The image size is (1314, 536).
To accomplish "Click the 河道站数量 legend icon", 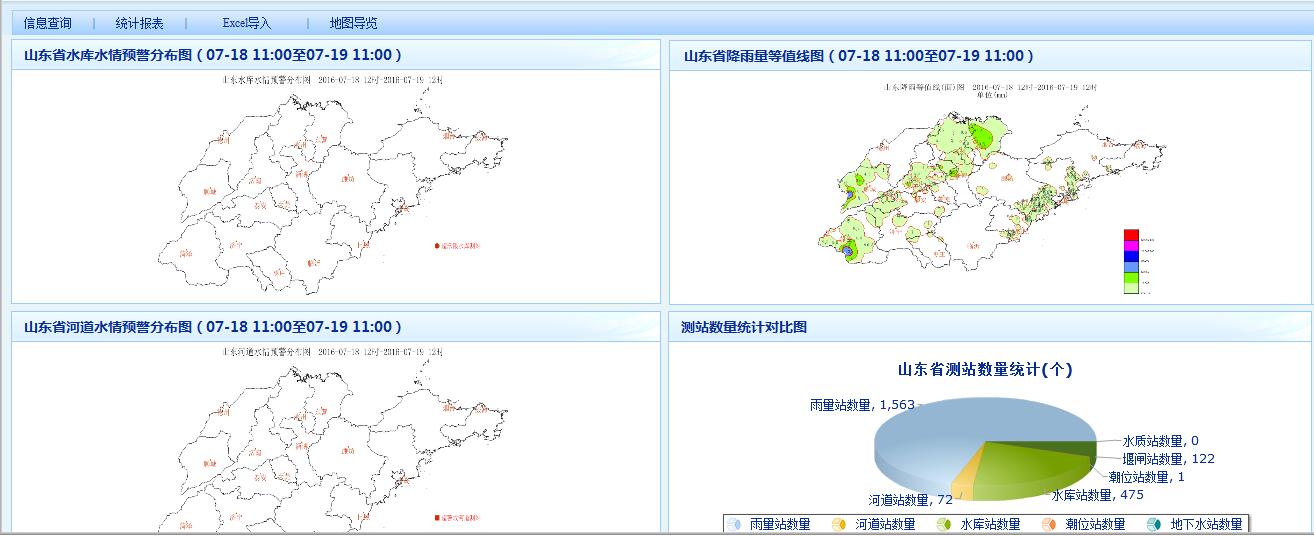I will pyautogui.click(x=840, y=524).
